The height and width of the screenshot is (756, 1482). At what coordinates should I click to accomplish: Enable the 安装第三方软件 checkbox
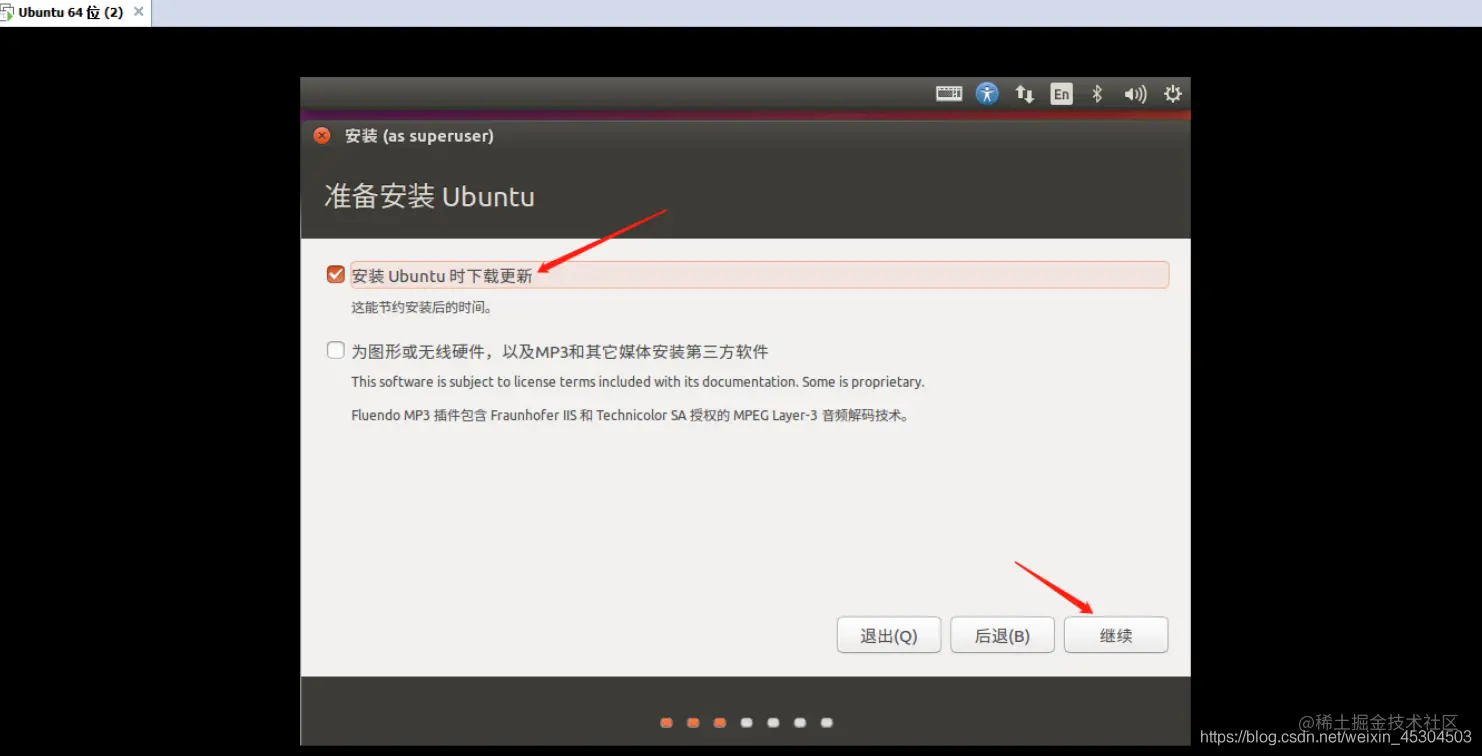(336, 351)
